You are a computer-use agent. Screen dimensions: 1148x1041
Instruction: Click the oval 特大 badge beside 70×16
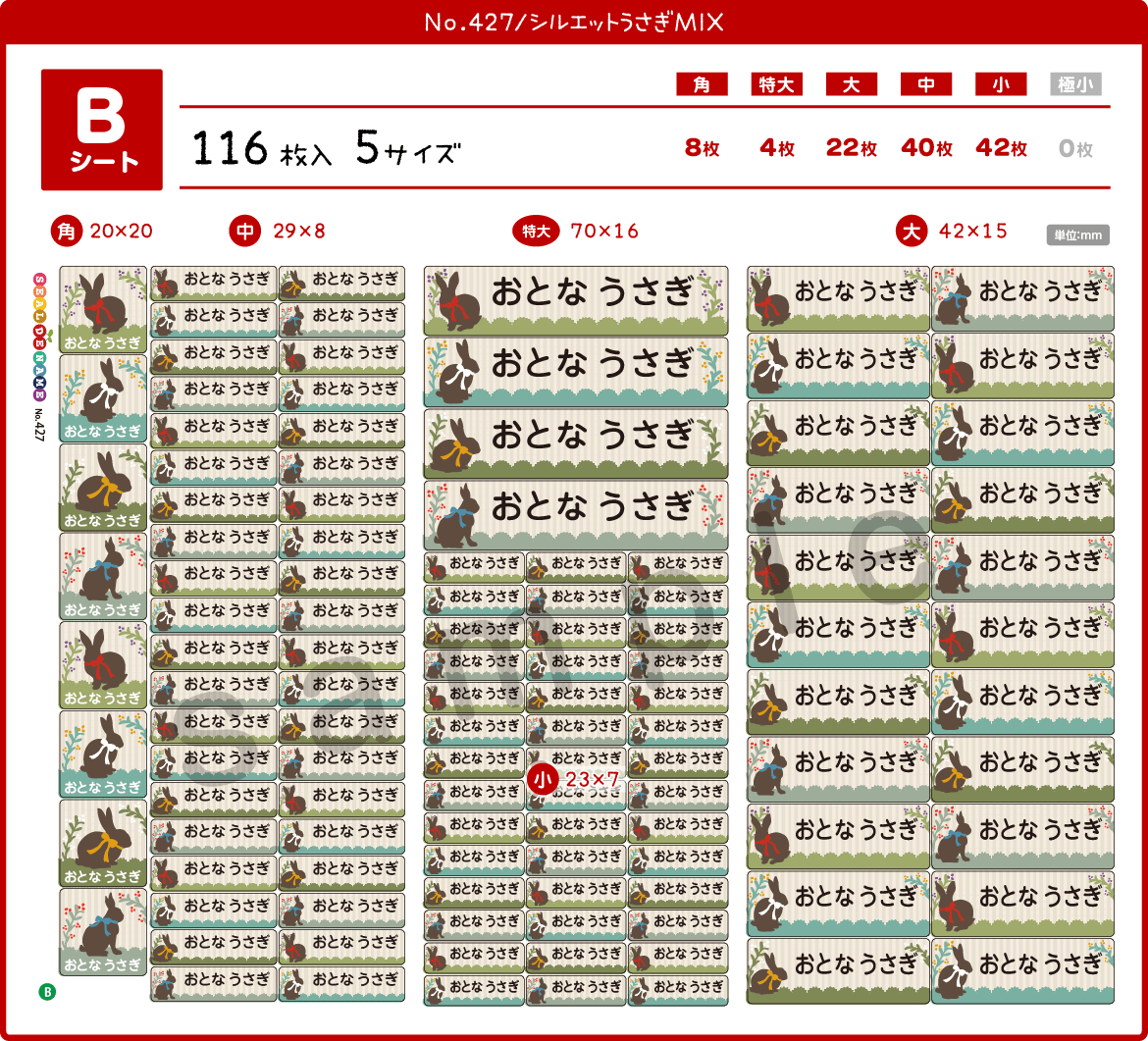[x=536, y=232]
